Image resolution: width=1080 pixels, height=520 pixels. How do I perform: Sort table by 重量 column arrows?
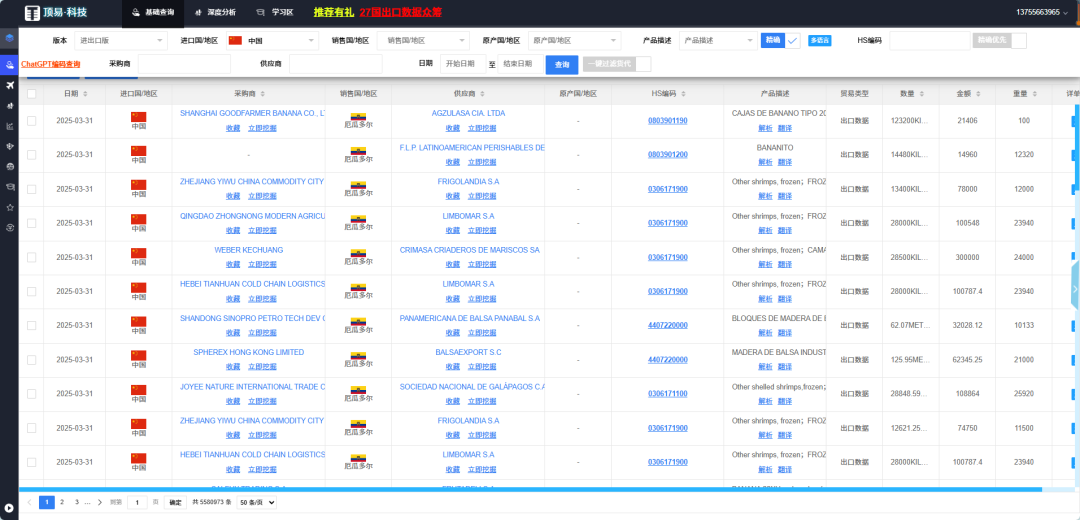pyautogui.click(x=1035, y=94)
